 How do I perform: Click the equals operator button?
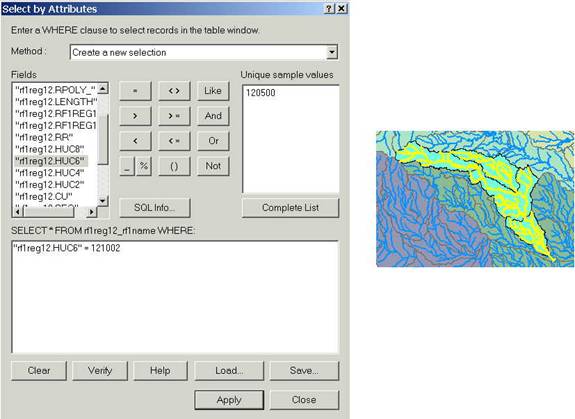pyautogui.click(x=135, y=91)
